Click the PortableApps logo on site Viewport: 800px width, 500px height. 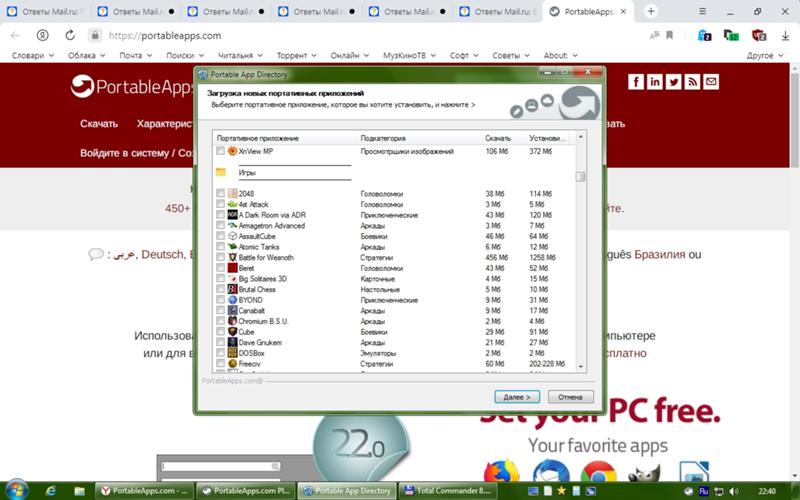[x=132, y=86]
